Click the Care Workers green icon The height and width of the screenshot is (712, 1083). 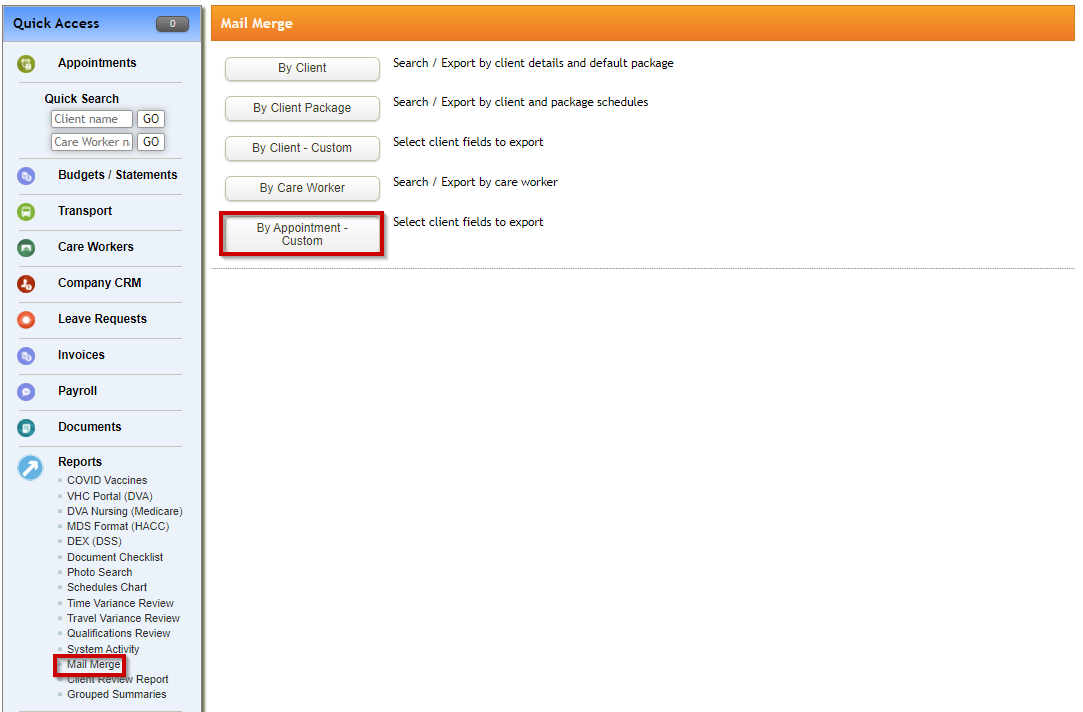pos(26,248)
